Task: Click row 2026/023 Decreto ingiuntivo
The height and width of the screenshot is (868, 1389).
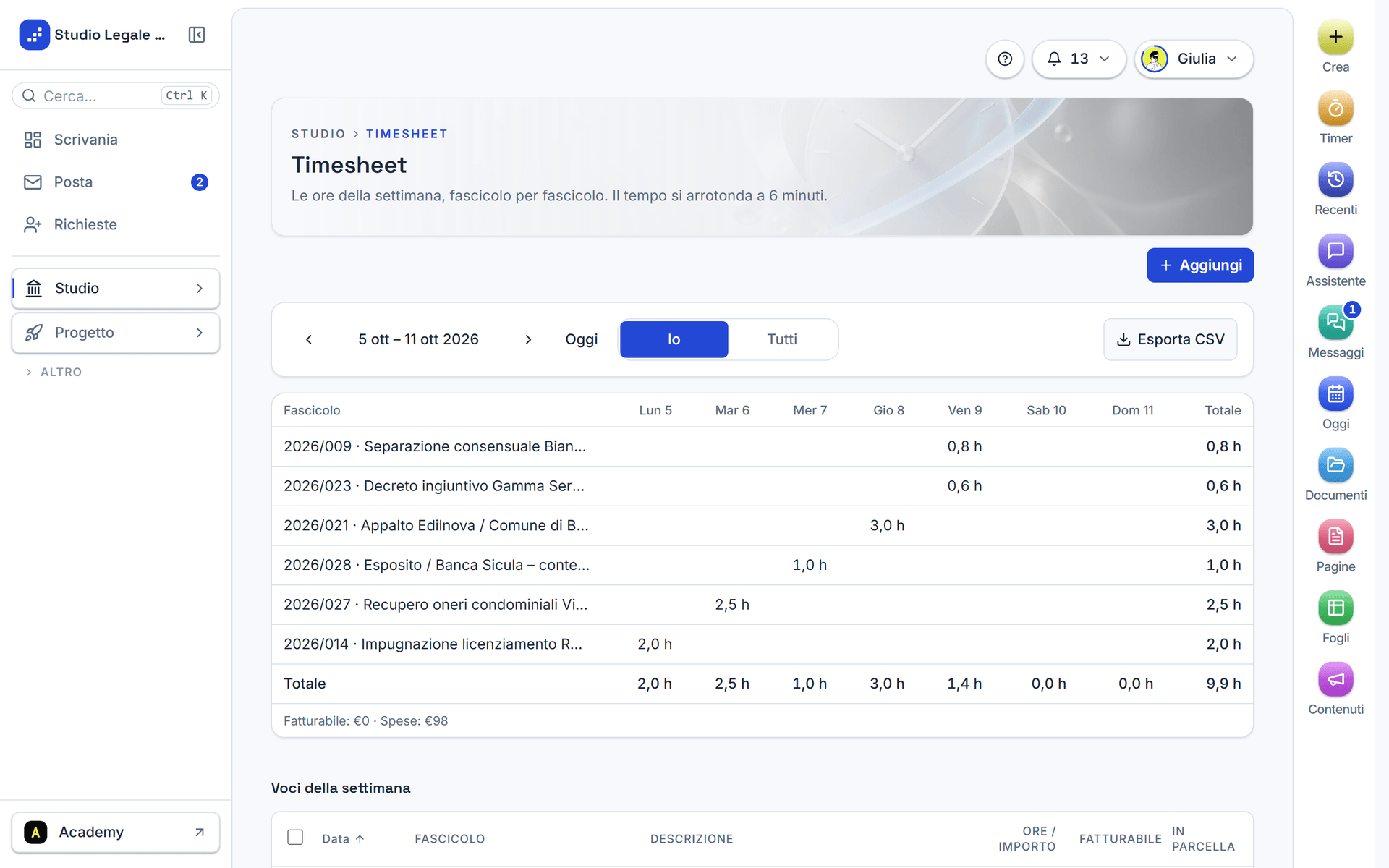Action: 762,486
